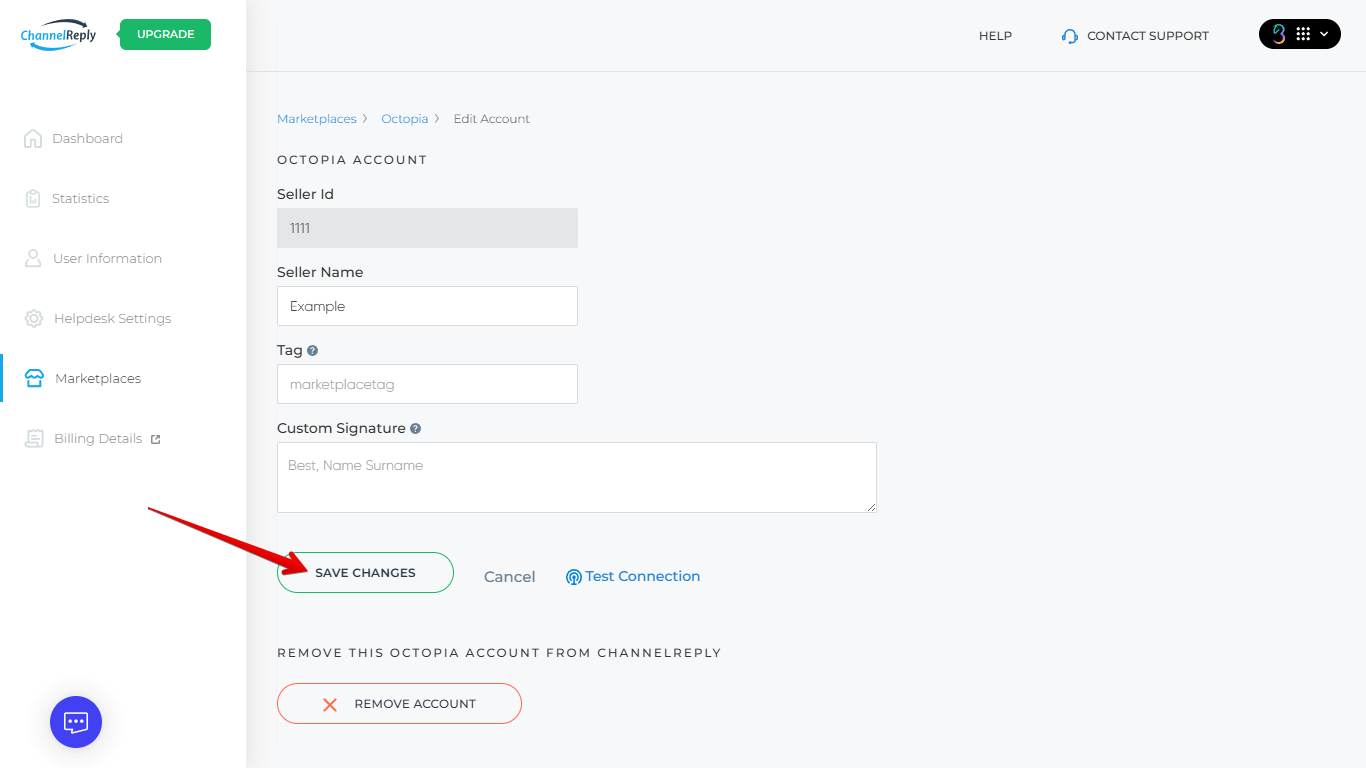Open the Statistics menu item
Screen dimensions: 1366x768
(80, 198)
